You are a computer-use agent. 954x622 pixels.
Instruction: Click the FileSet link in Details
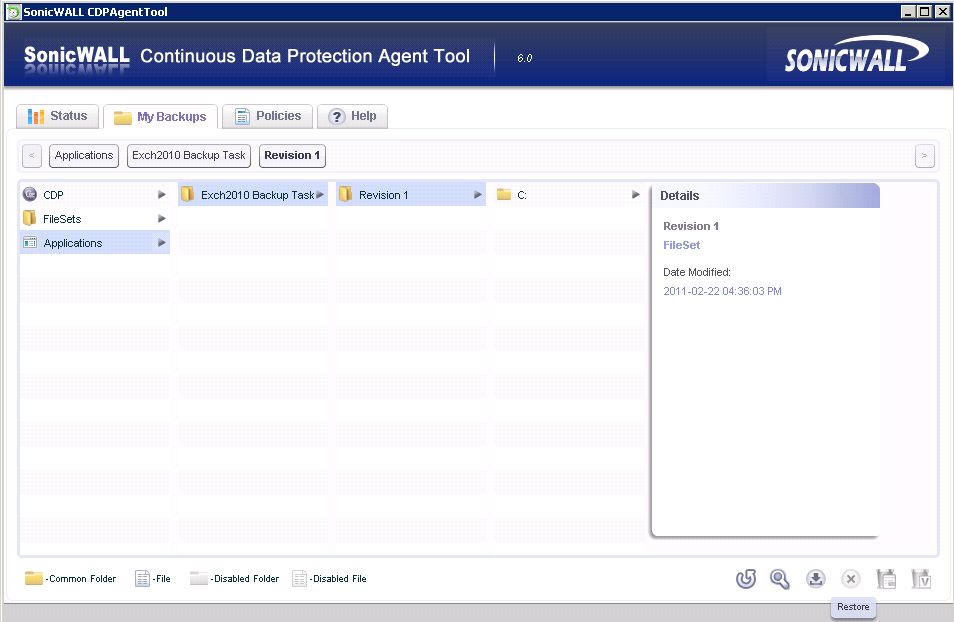pyautogui.click(x=681, y=245)
